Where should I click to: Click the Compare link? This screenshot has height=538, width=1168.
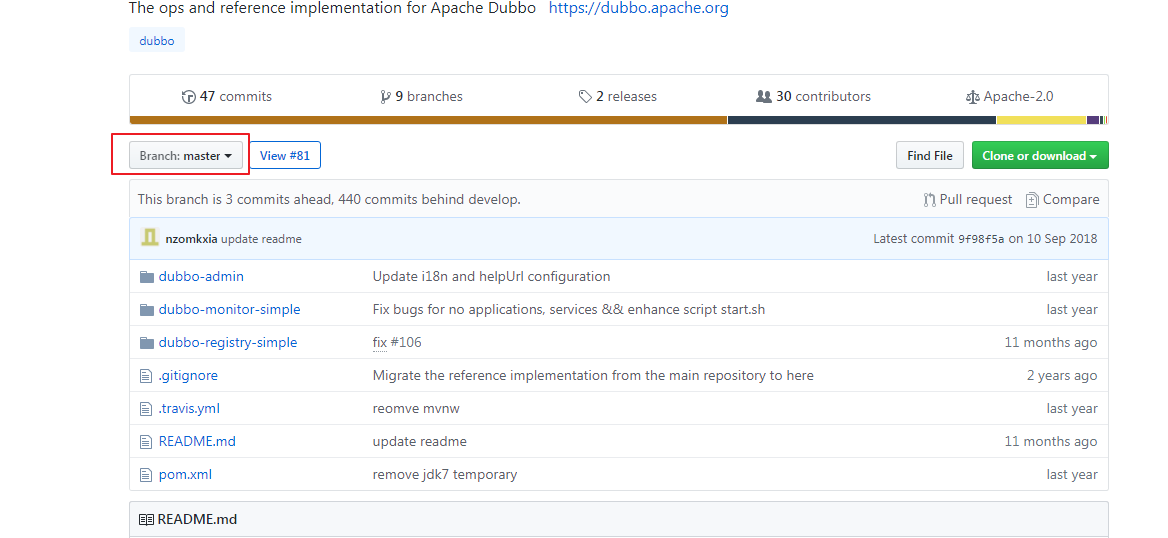[1062, 200]
